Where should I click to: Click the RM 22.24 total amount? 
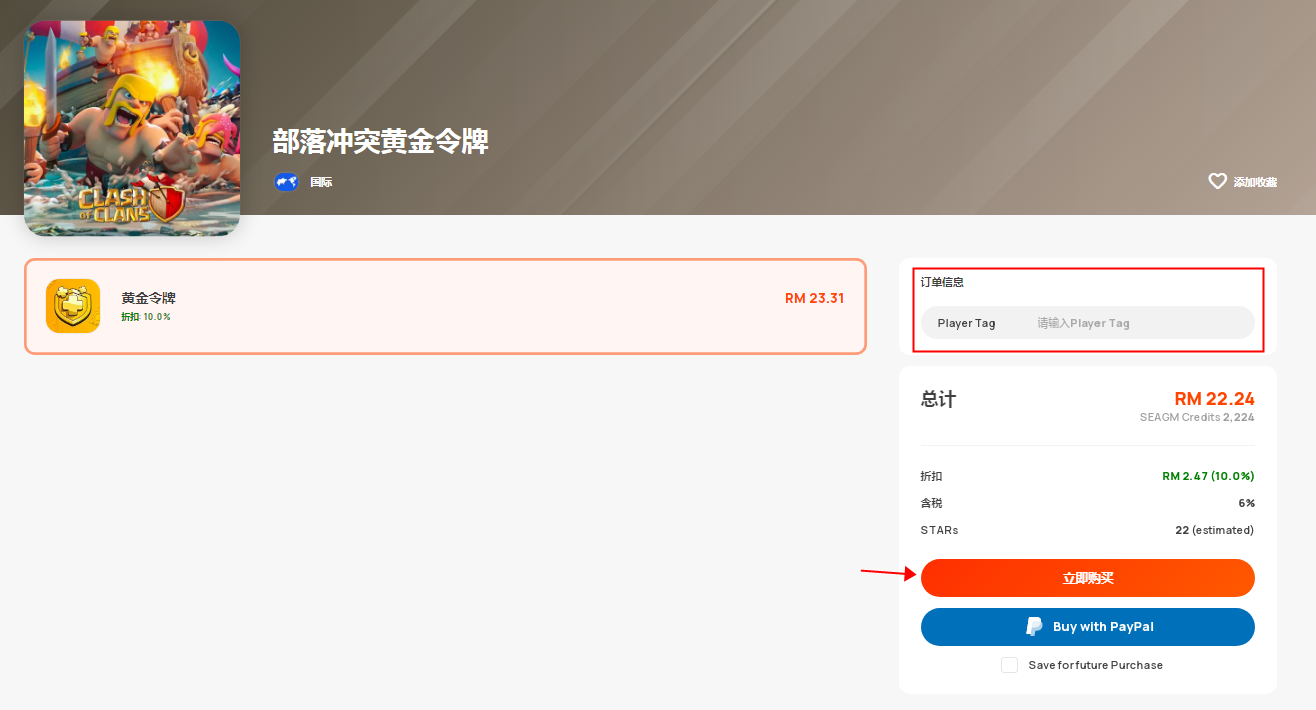tap(1214, 399)
